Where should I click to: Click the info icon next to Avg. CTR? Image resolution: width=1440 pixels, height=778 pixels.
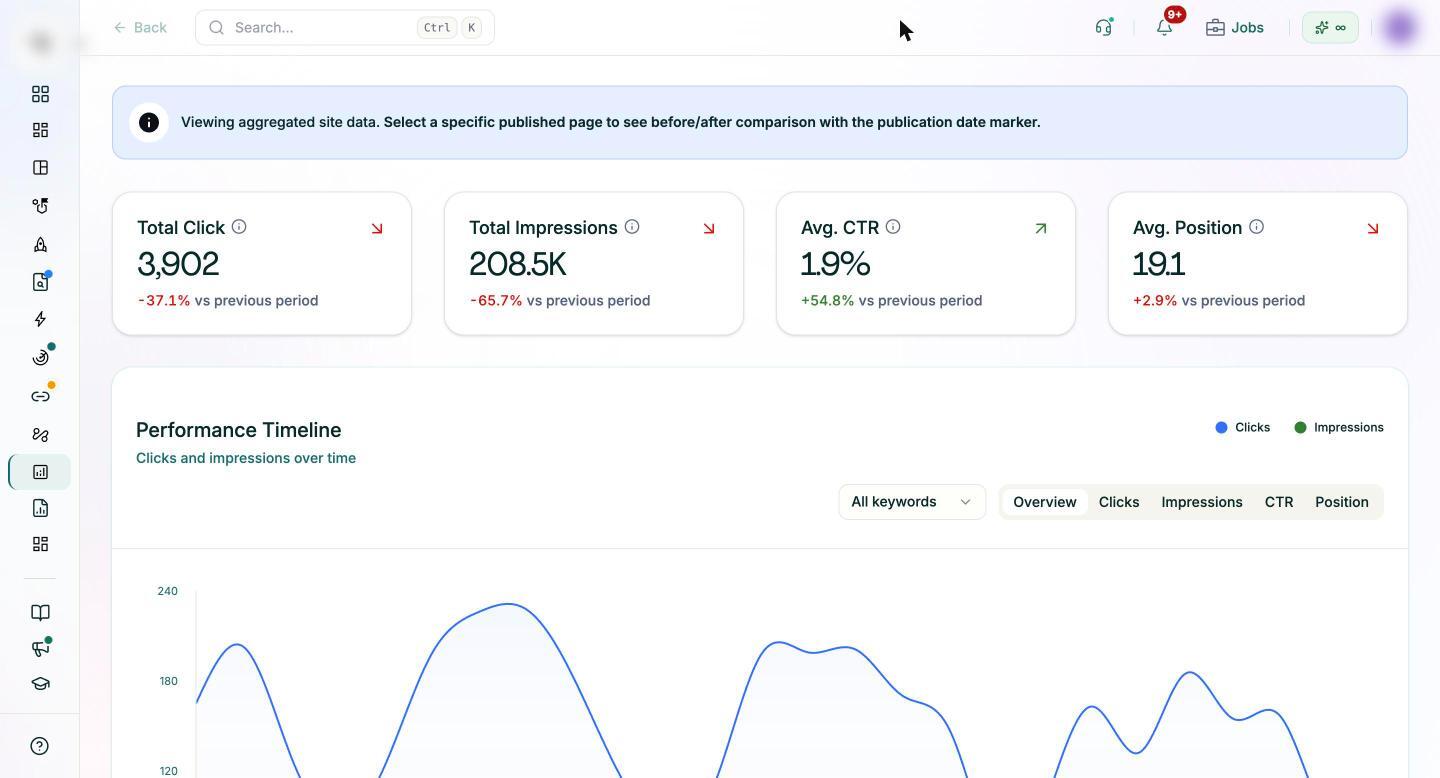(x=893, y=227)
